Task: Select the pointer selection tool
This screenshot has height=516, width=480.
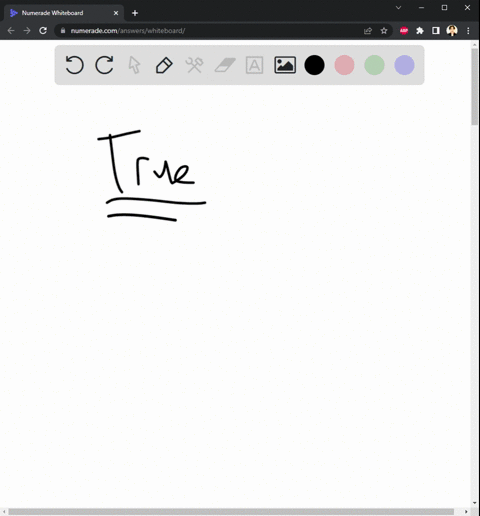Action: pyautogui.click(x=134, y=65)
